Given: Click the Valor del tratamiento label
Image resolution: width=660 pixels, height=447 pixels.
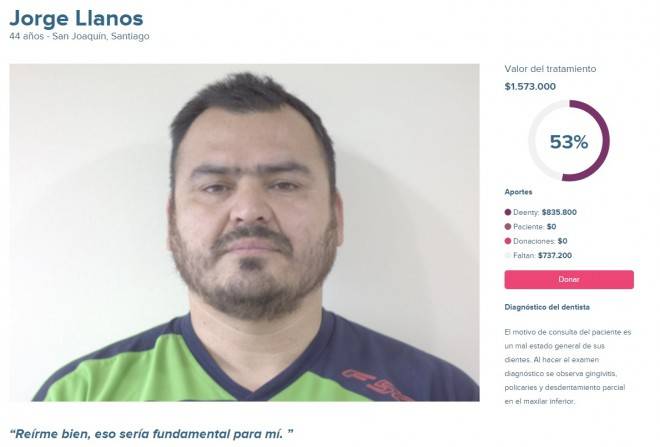Looking at the screenshot, I should pyautogui.click(x=550, y=69).
